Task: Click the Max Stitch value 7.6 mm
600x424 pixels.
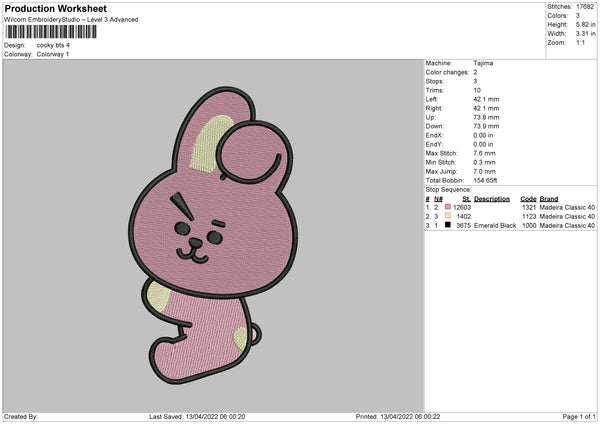Action: (x=484, y=153)
